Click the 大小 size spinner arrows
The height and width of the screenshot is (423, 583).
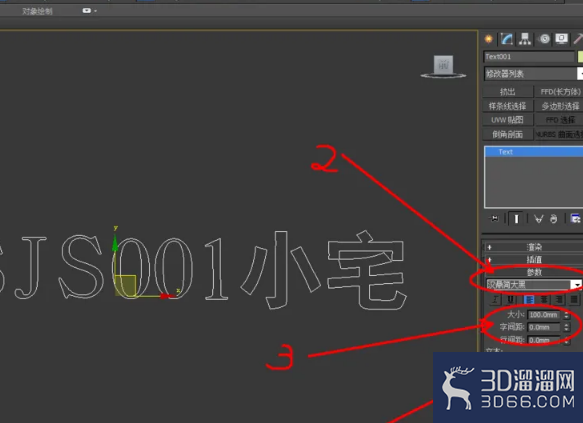coord(566,315)
